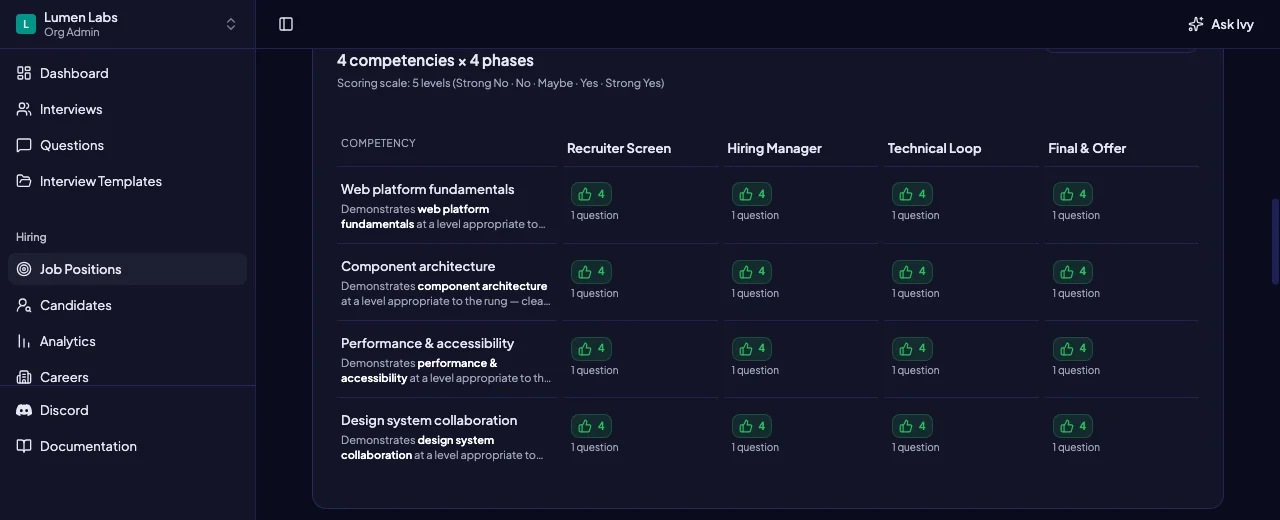Click Web platform fundamentals Recruiter Screen score badge
1280x520 pixels.
pyautogui.click(x=591, y=194)
